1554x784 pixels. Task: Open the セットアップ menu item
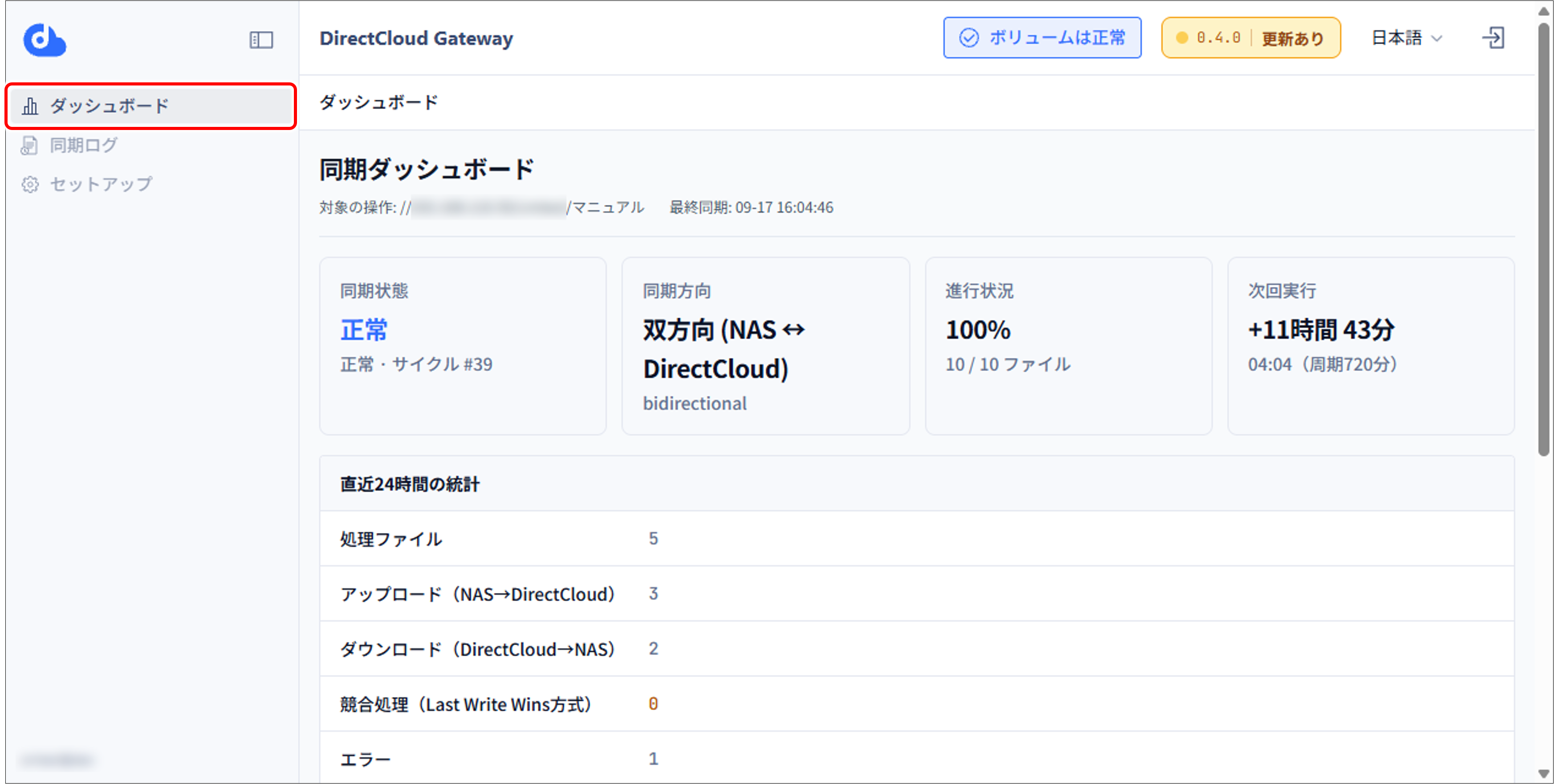tap(151, 185)
